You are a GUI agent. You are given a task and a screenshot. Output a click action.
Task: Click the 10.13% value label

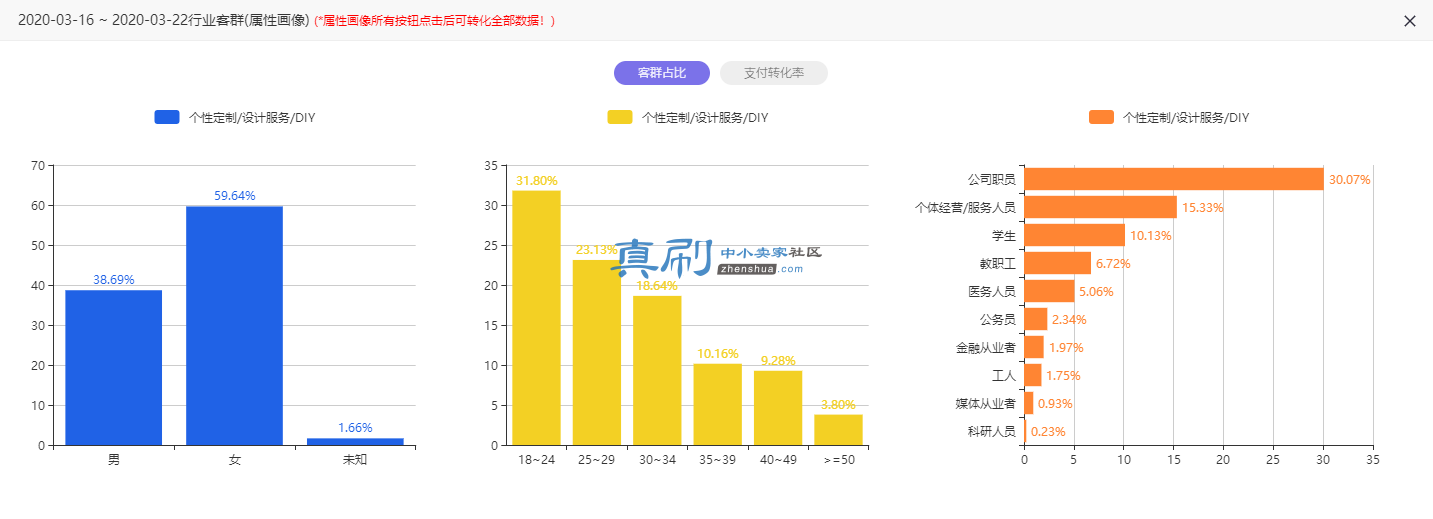(x=1151, y=236)
